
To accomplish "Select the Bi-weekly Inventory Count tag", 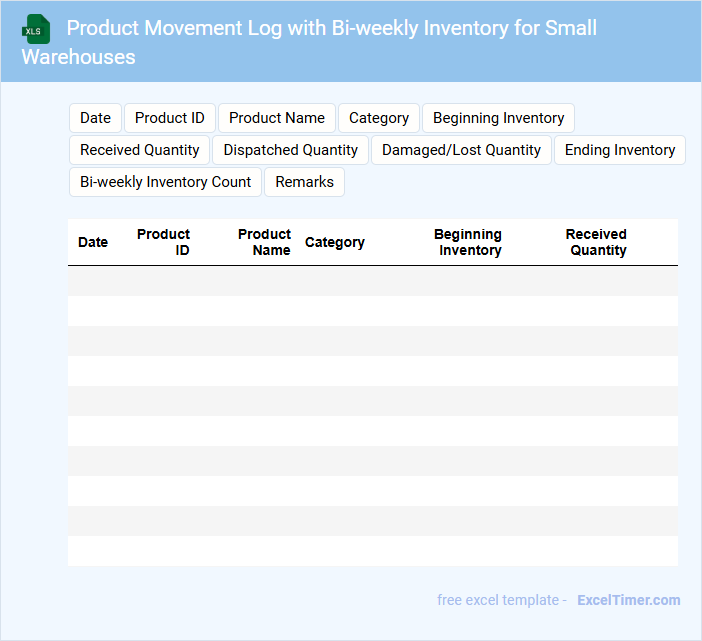I will 166,182.
